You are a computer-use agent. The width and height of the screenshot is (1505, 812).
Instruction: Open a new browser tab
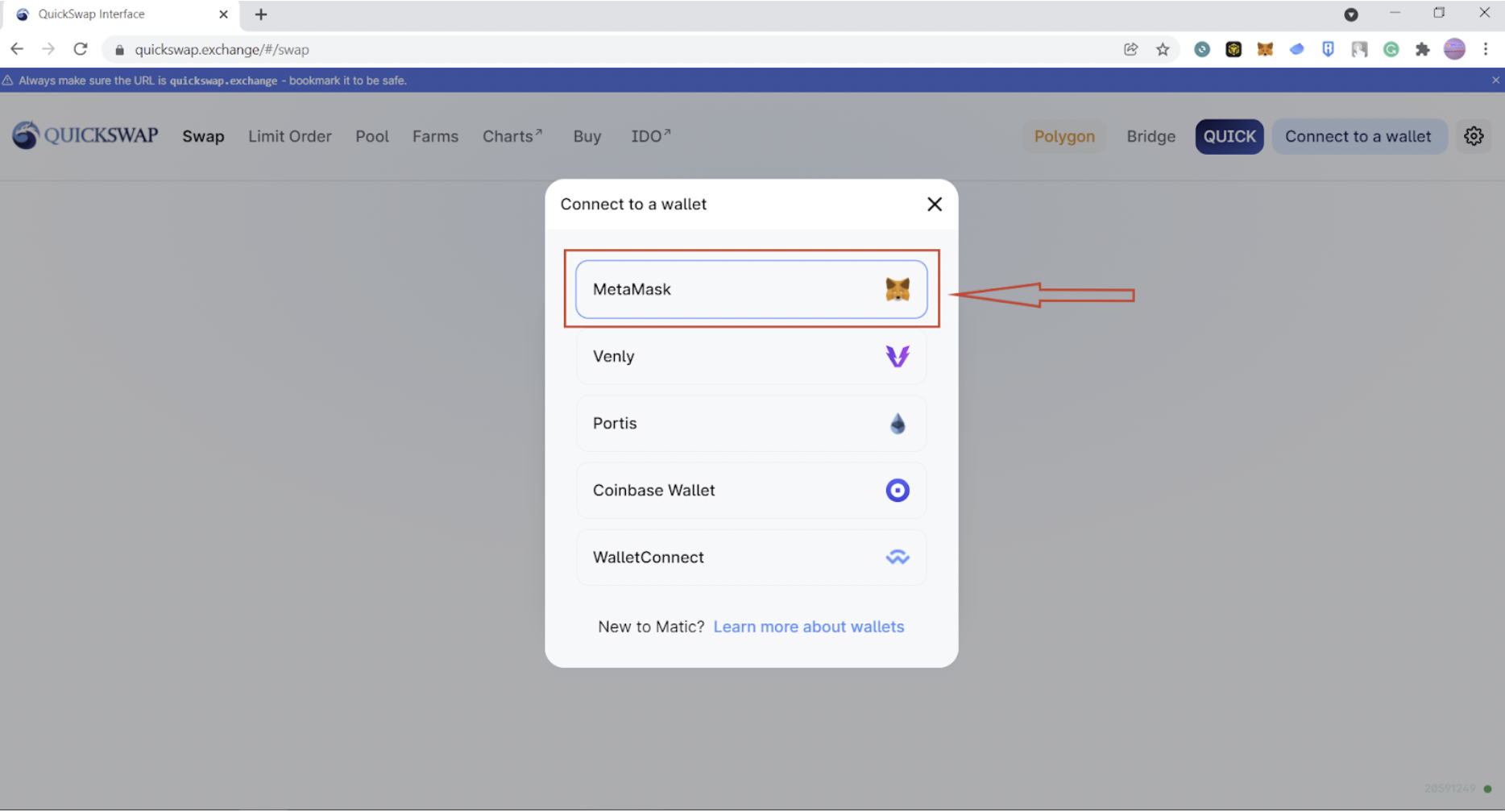[x=261, y=14]
